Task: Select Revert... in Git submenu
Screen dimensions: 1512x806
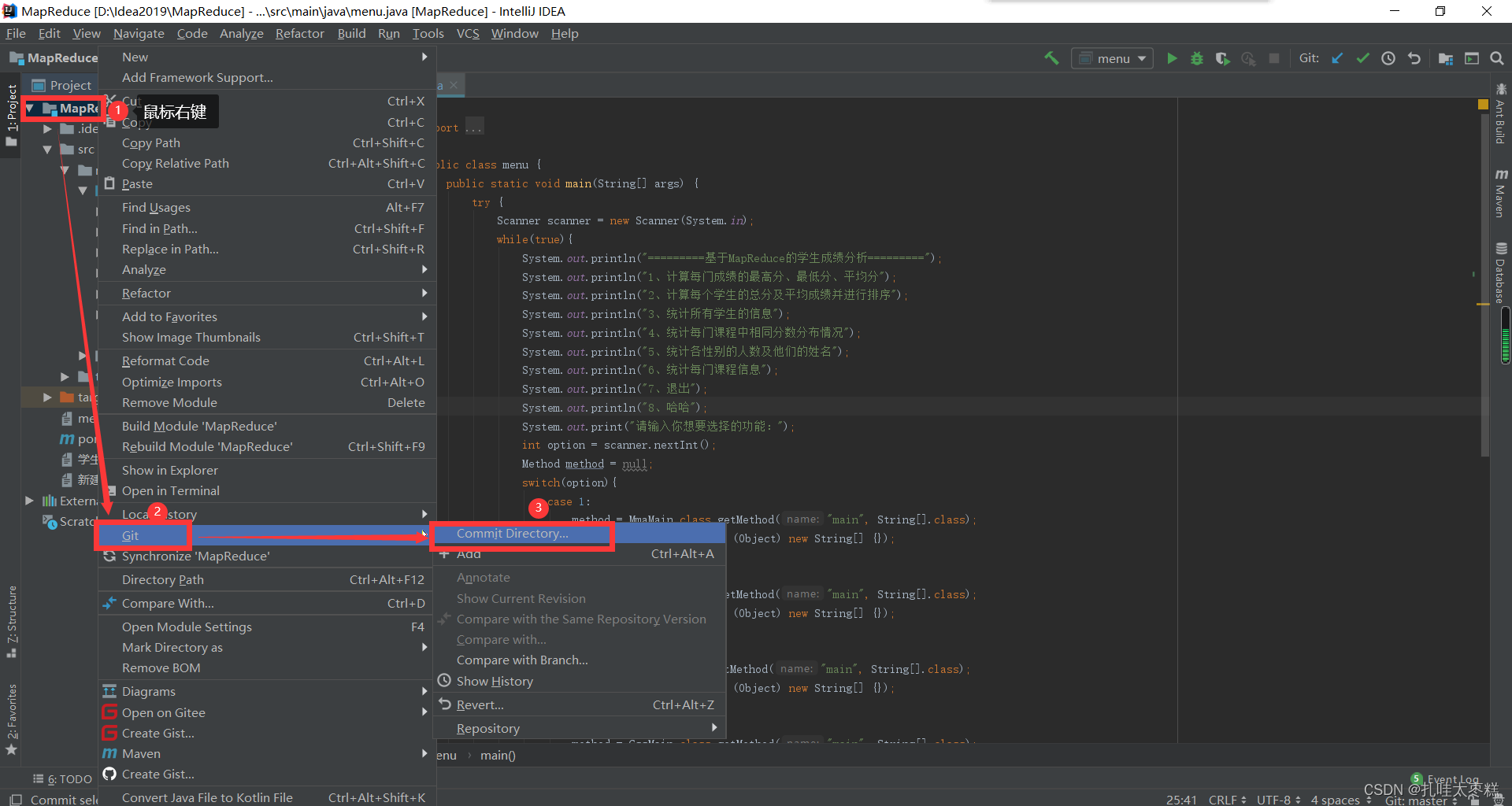Action: [x=580, y=704]
